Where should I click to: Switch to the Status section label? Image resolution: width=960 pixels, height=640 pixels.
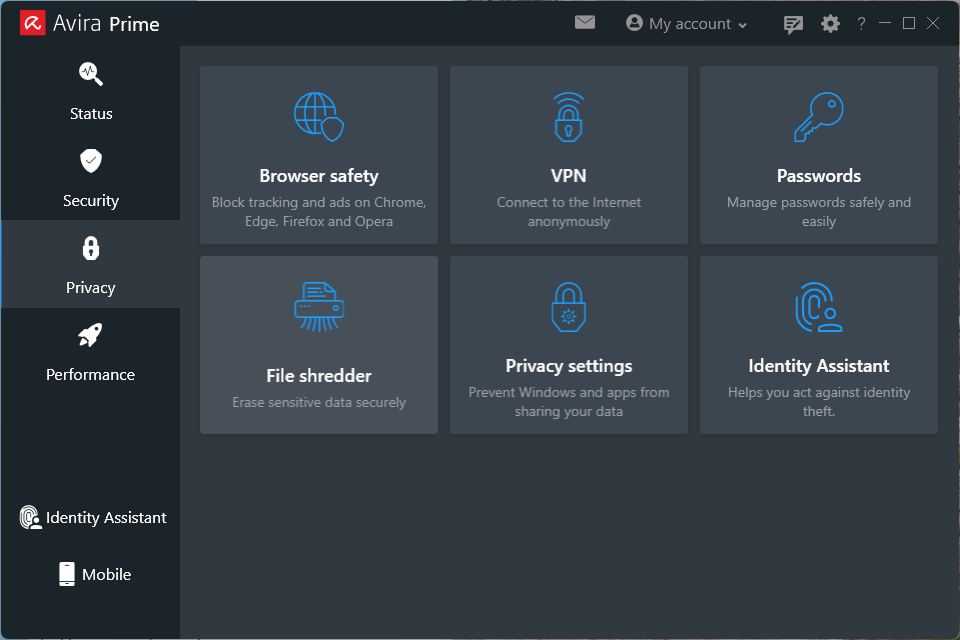[91, 114]
